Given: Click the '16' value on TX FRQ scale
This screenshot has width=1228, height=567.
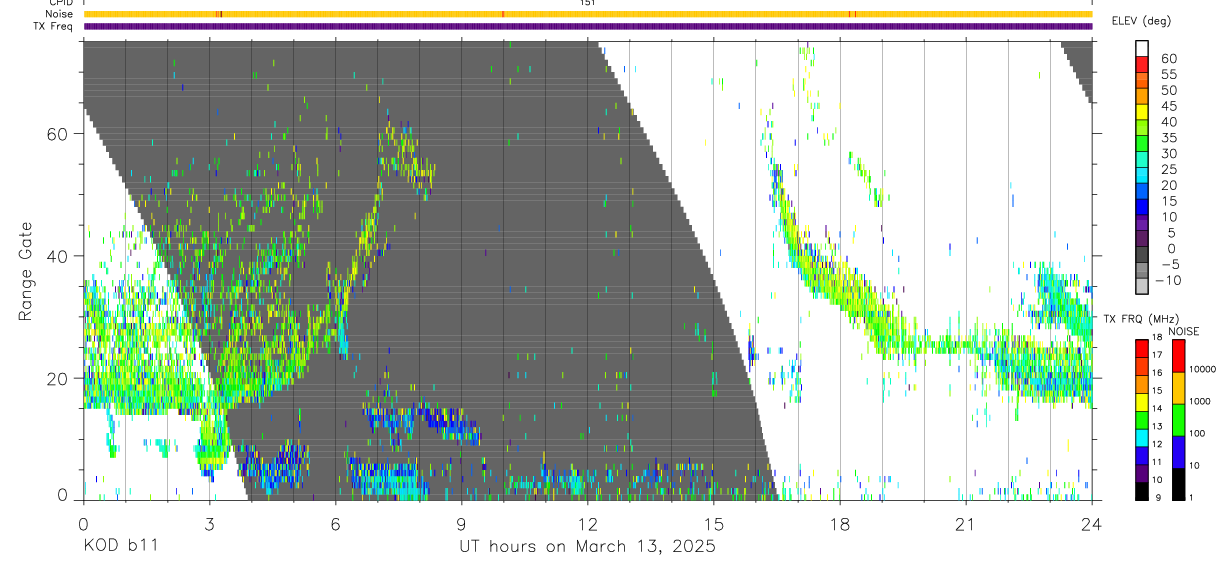Looking at the screenshot, I should point(1157,373).
